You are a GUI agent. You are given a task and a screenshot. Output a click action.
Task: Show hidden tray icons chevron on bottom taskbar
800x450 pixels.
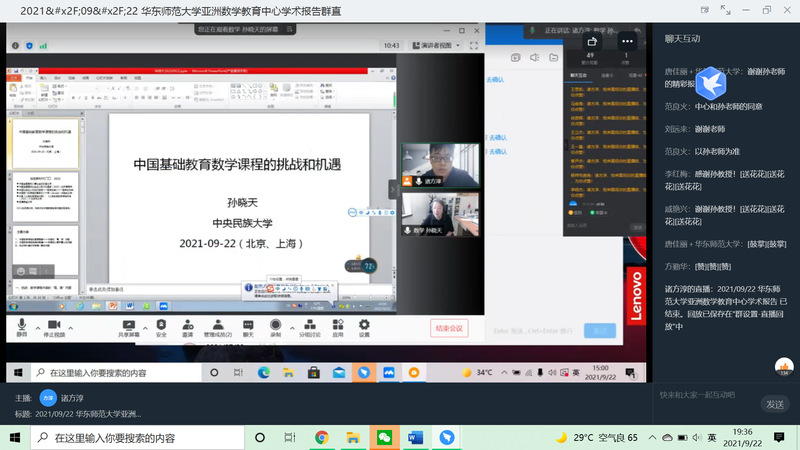(652, 437)
